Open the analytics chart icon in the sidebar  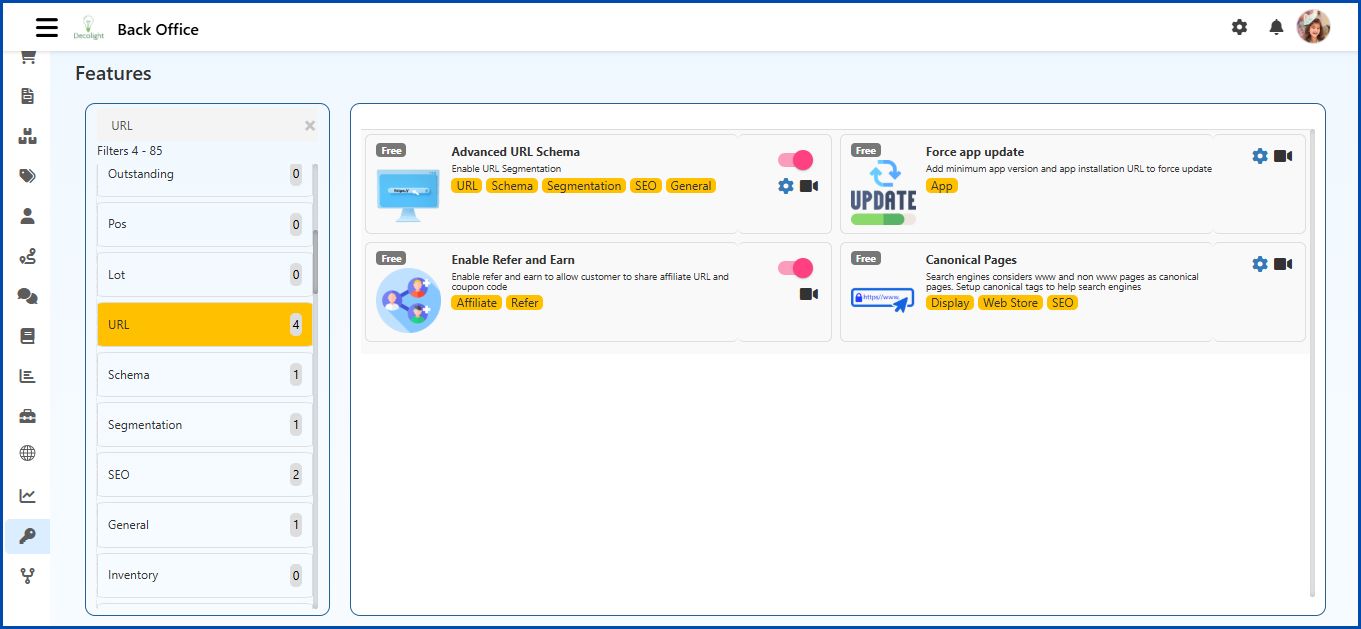[x=27, y=495]
